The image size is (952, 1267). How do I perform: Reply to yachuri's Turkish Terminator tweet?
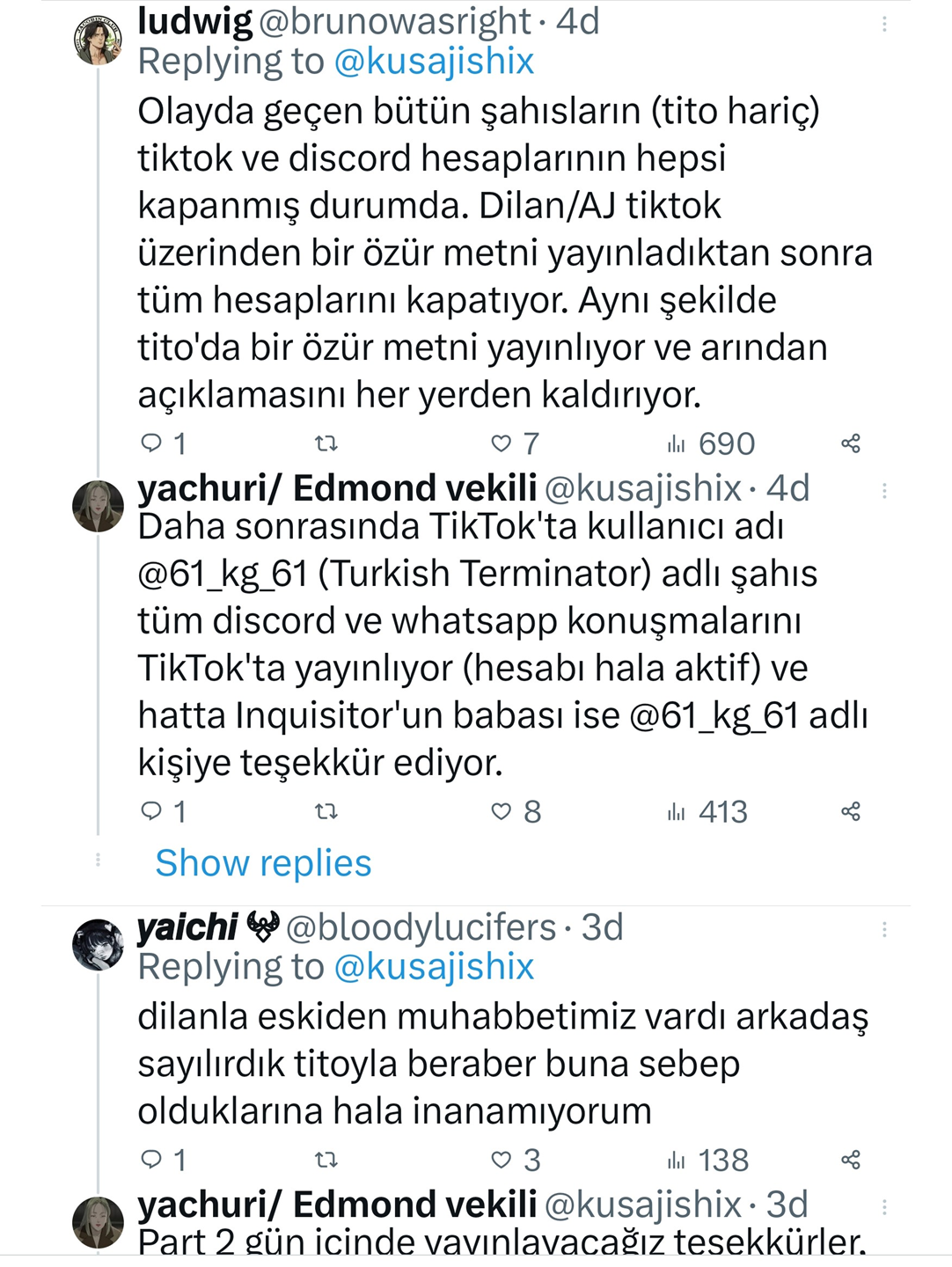click(152, 811)
